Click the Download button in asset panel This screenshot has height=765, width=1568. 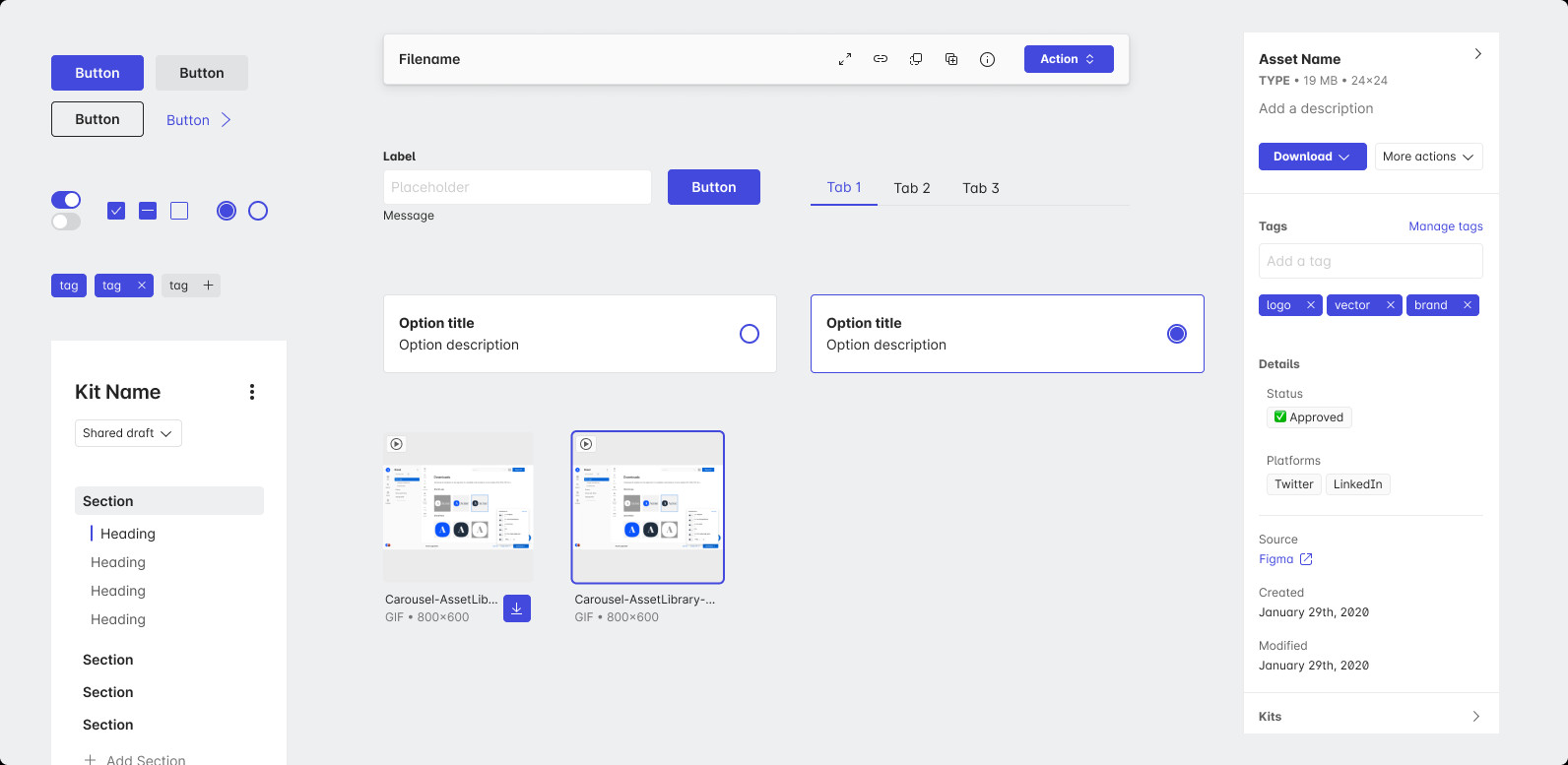(x=1312, y=157)
